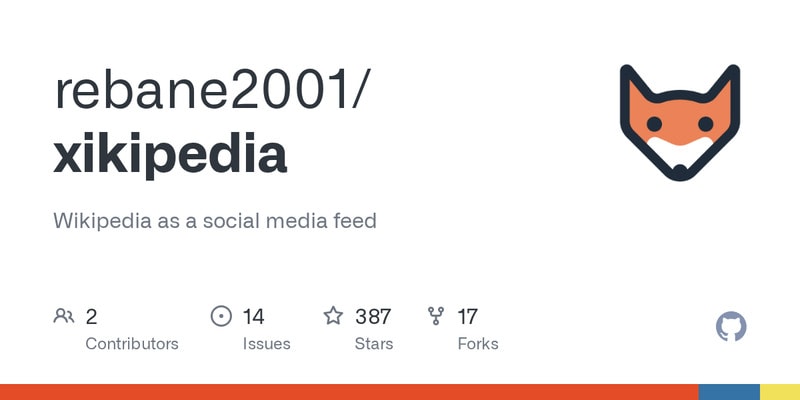Viewport: 800px width, 400px height.
Task: Click the forks count 17
Action: 467,317
